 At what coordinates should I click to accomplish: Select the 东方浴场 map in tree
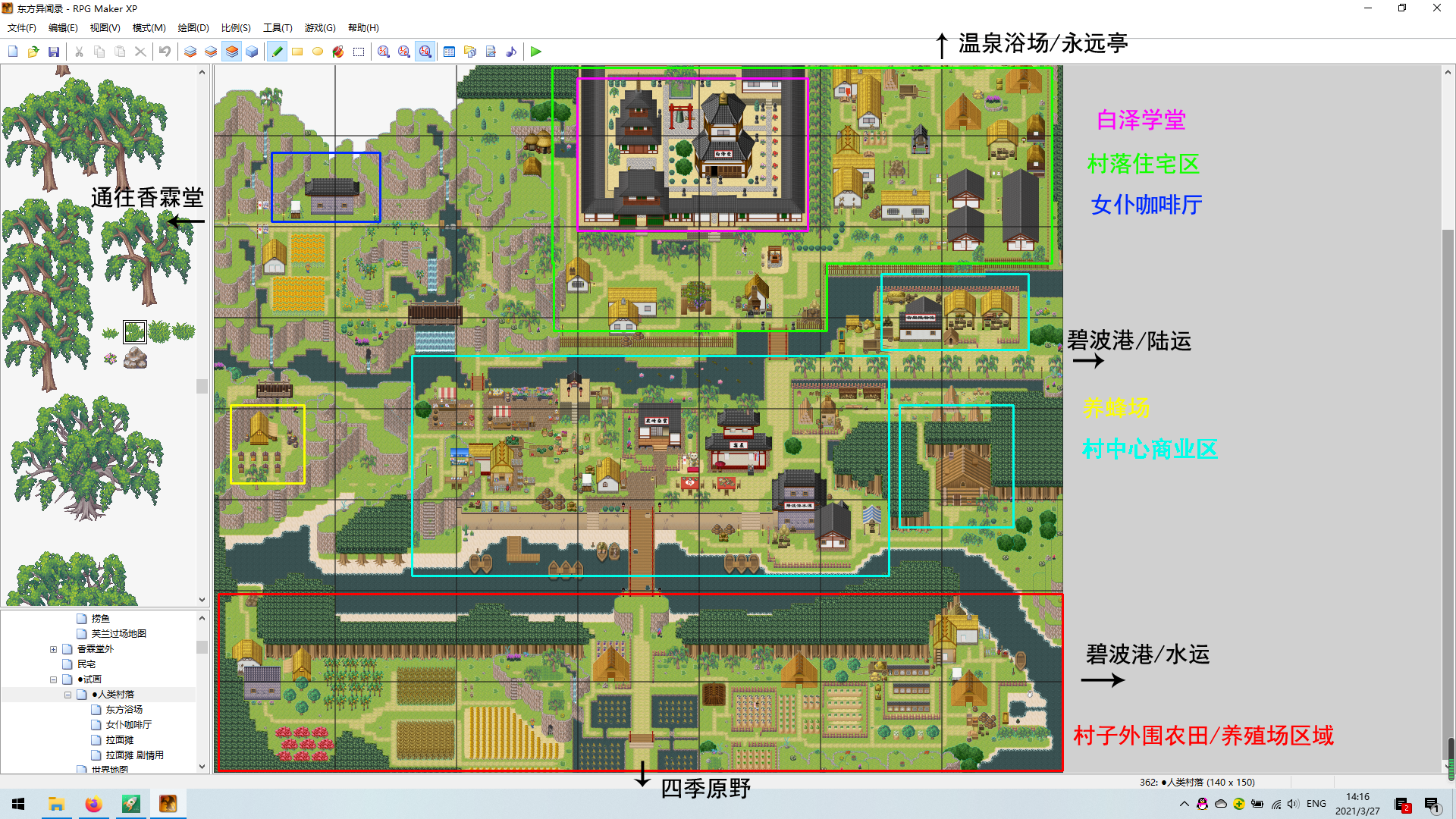point(124,710)
